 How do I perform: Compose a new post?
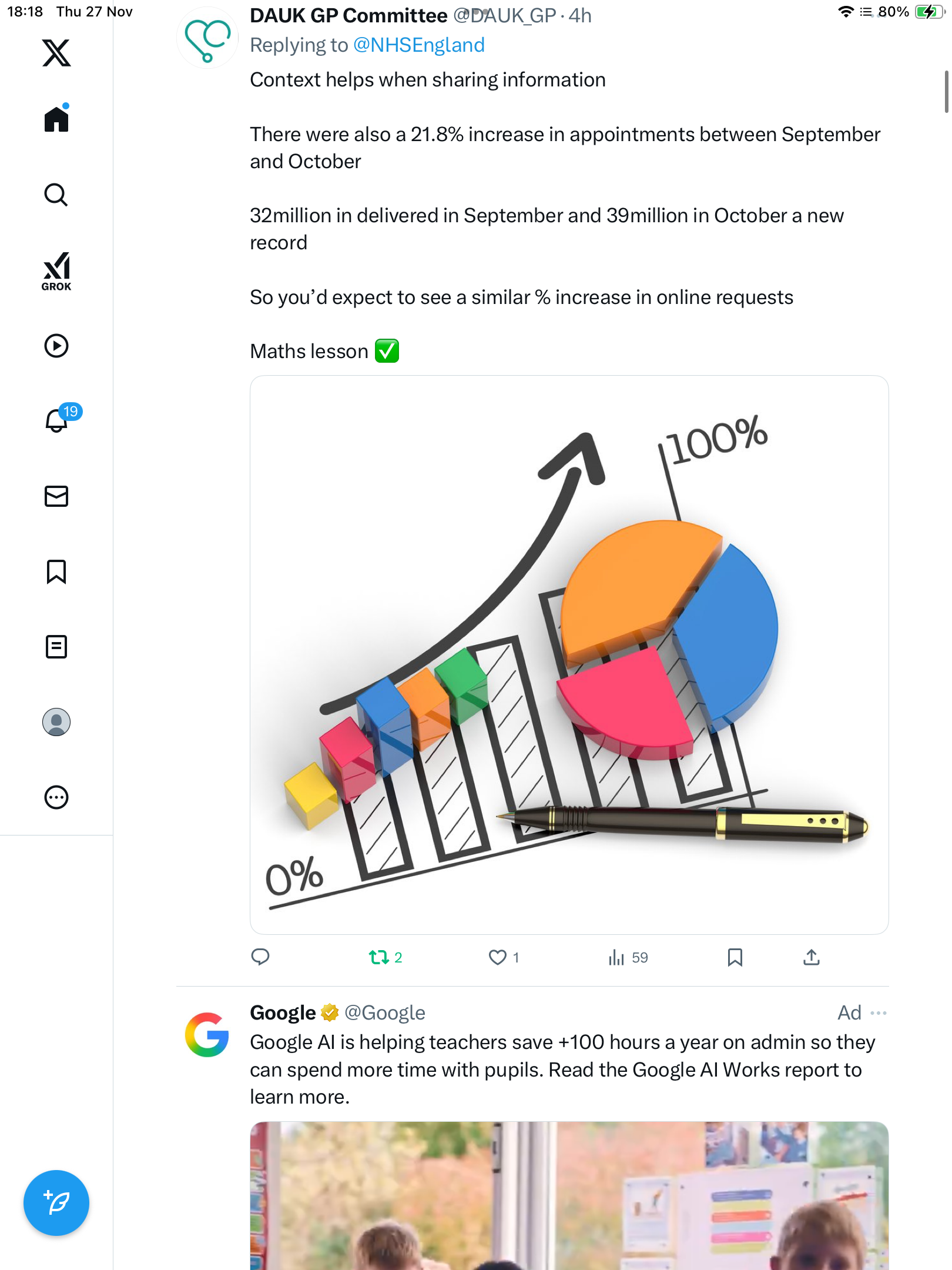tap(56, 1203)
